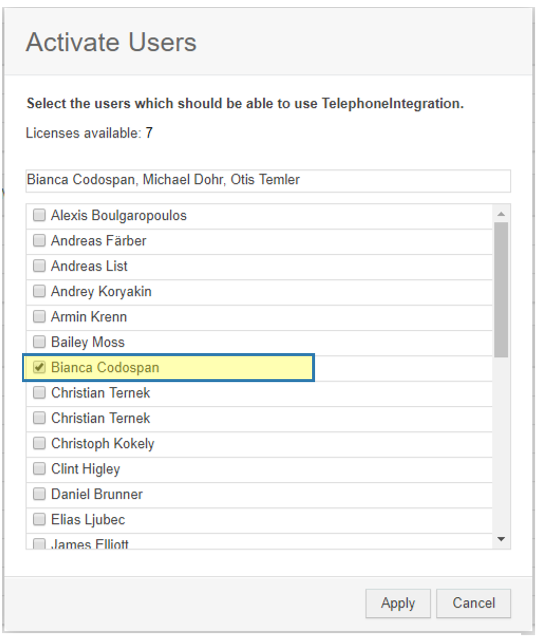Select the second Christian Ternek row
This screenshot has height=638, width=541.
[x=259, y=418]
